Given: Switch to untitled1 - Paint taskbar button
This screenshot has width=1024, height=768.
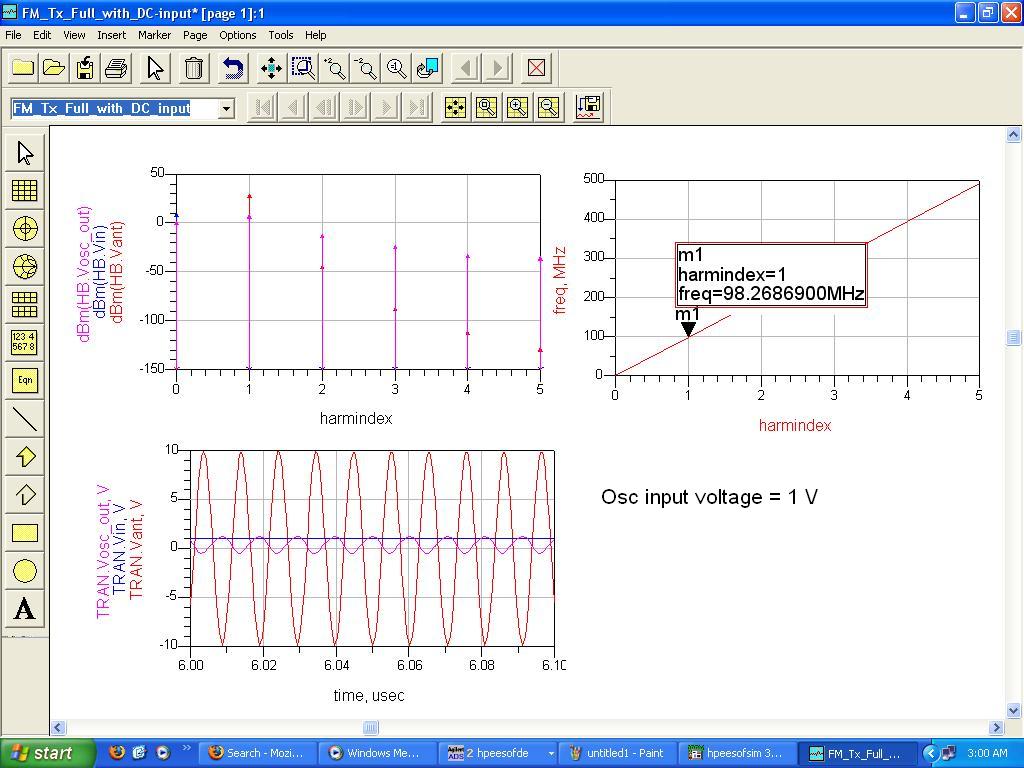Looking at the screenshot, I should coord(616,753).
